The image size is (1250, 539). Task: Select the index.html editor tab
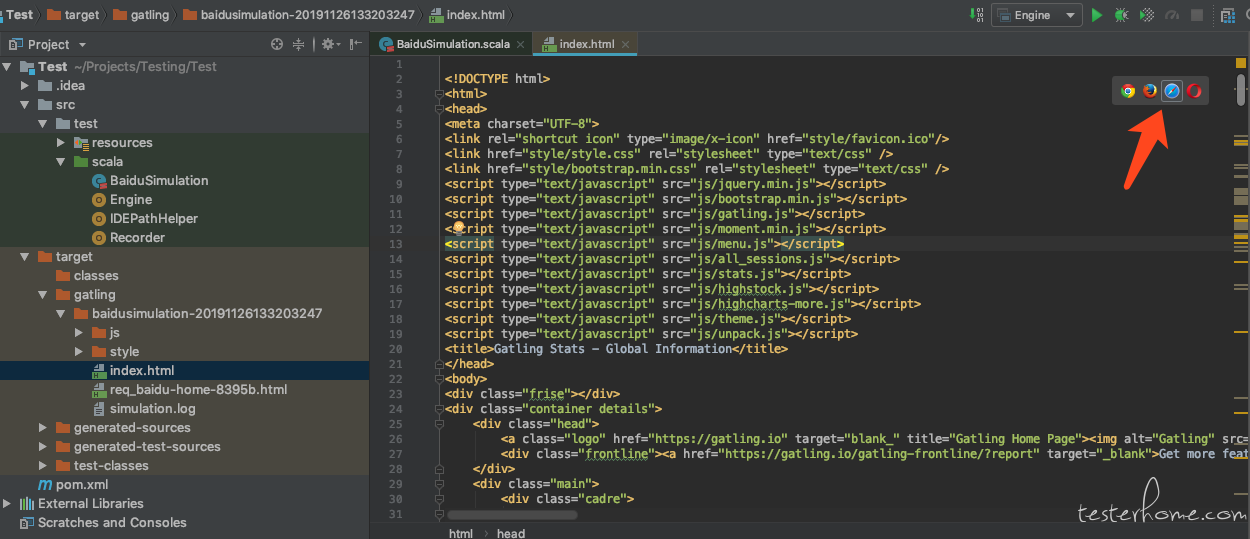tap(585, 45)
